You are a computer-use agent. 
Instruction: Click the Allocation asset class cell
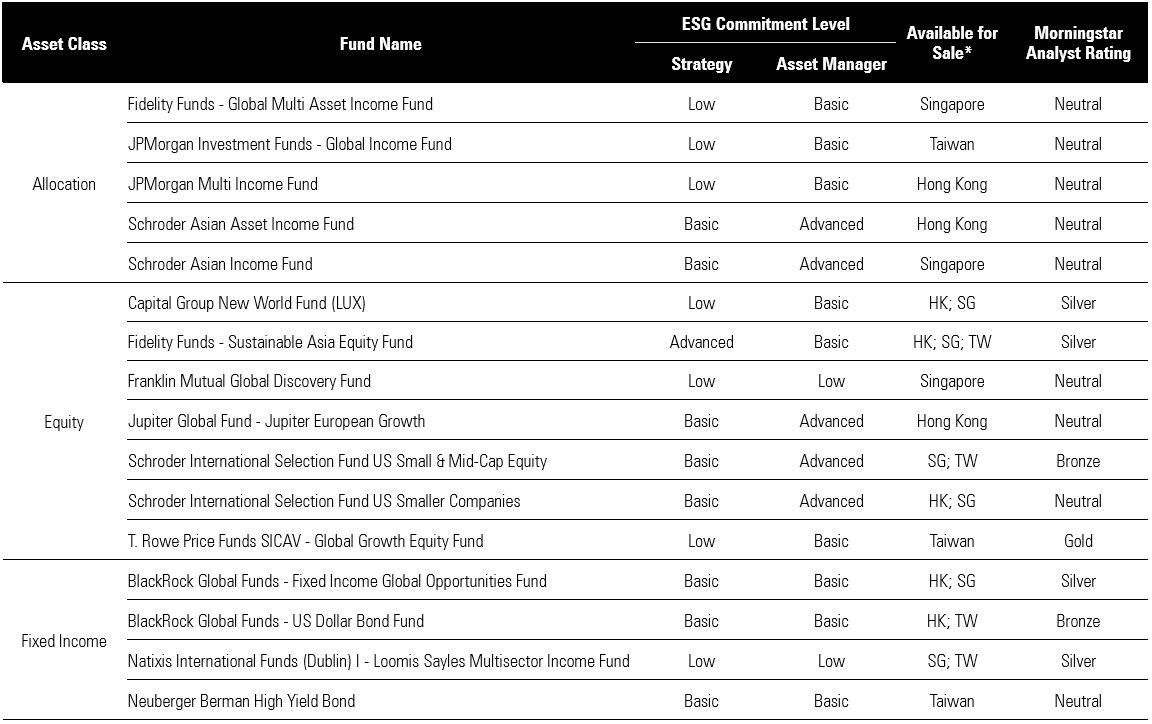(64, 184)
